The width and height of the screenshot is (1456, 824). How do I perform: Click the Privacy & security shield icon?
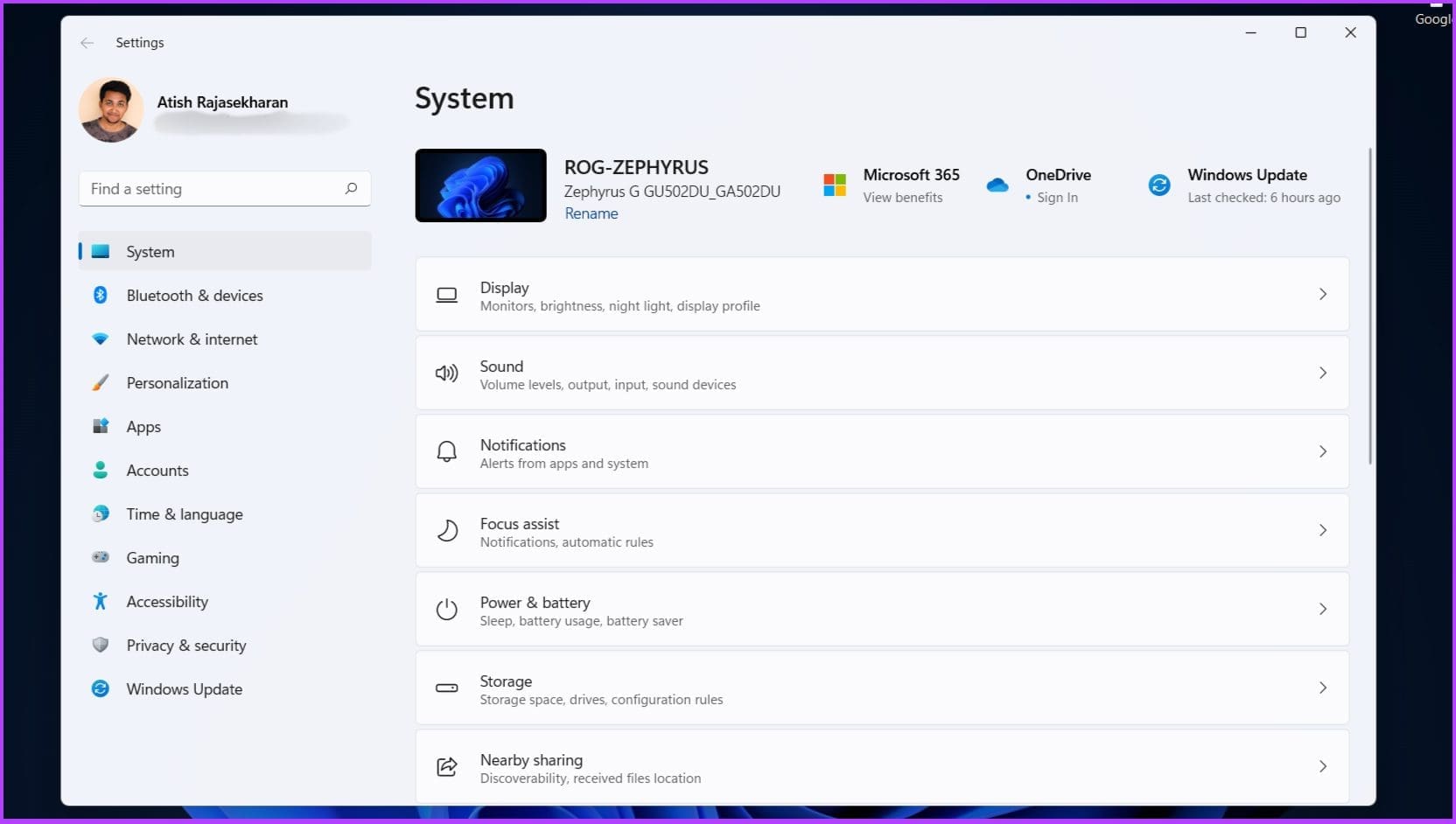tap(101, 645)
